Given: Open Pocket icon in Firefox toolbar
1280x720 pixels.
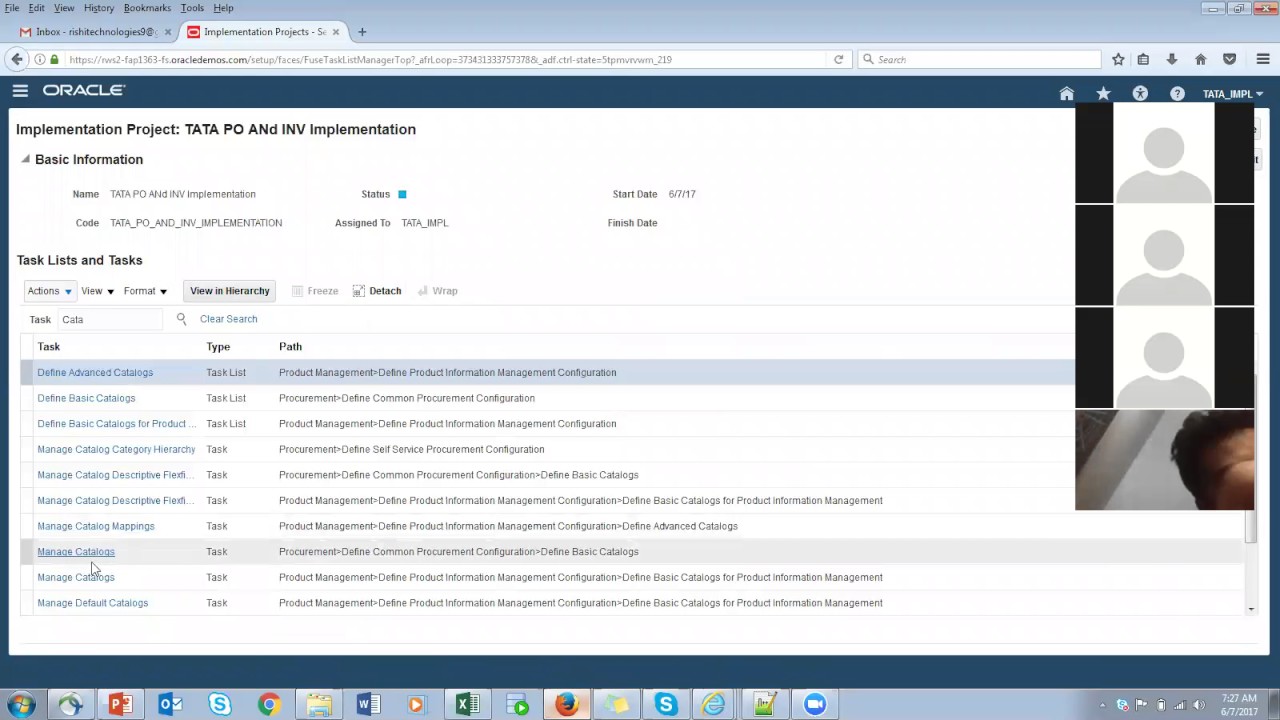Looking at the screenshot, I should [x=1230, y=59].
